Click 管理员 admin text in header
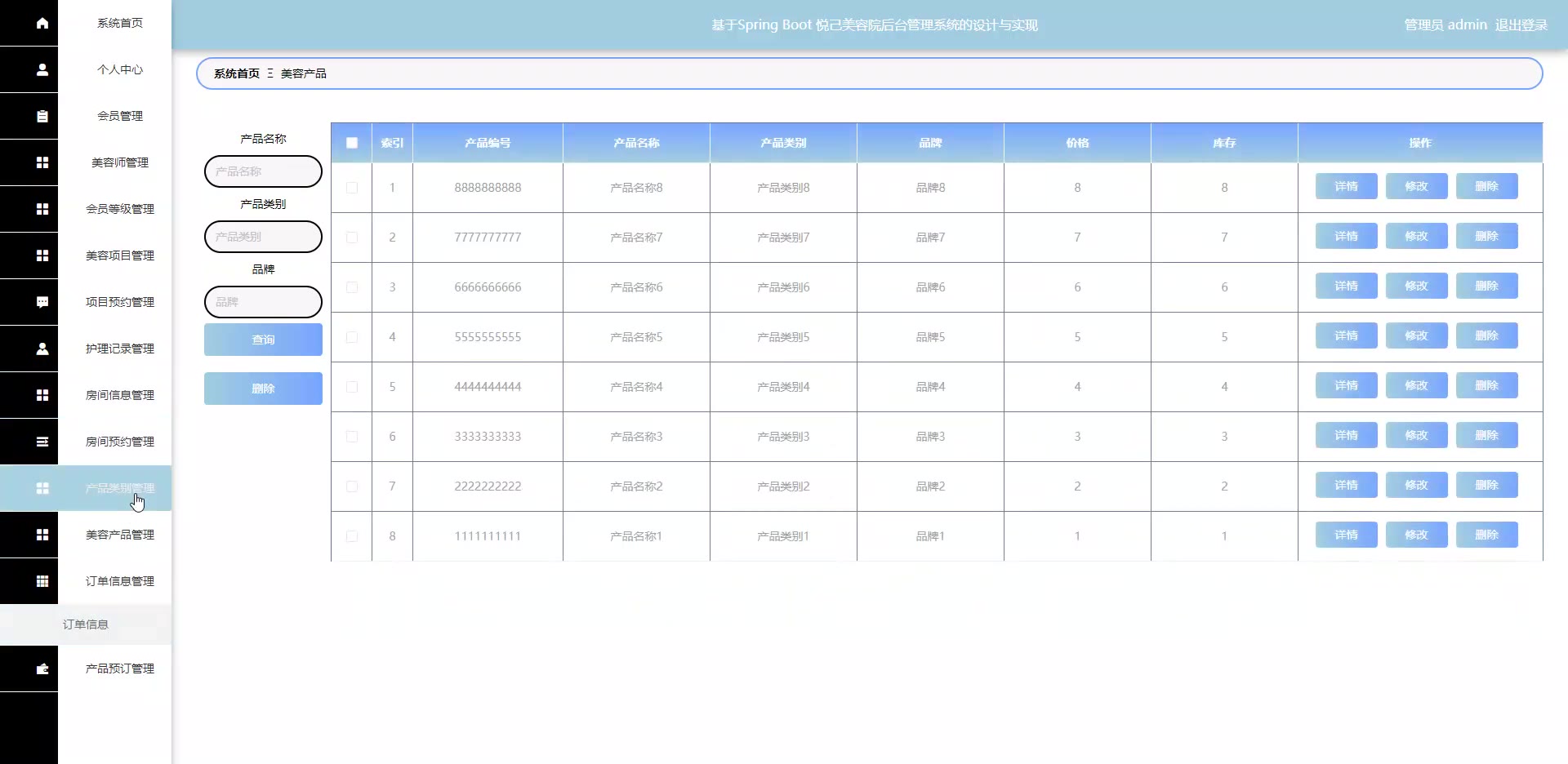Image resolution: width=1568 pixels, height=764 pixels. click(1445, 24)
